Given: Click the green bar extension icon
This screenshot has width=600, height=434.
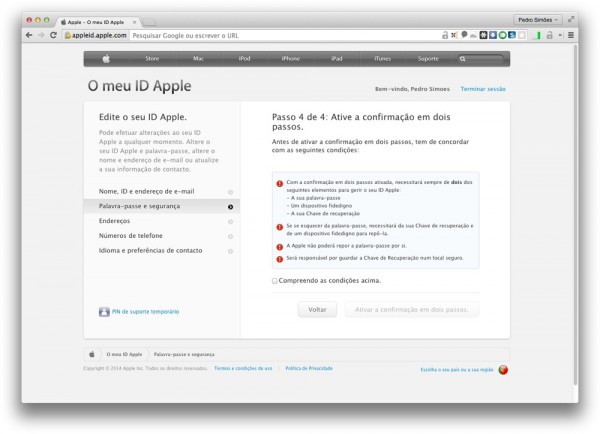Looking at the screenshot, I should pos(538,36).
